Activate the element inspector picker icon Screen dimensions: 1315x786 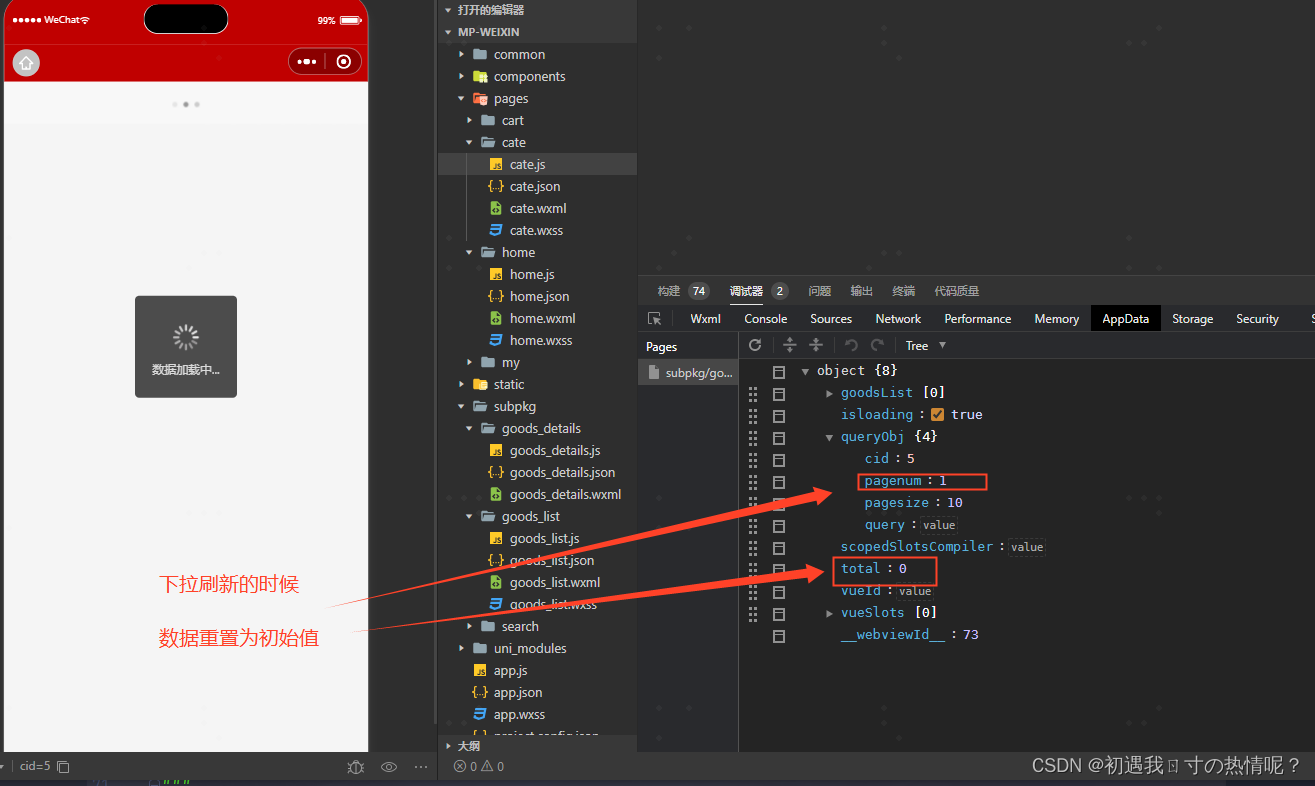click(x=655, y=319)
